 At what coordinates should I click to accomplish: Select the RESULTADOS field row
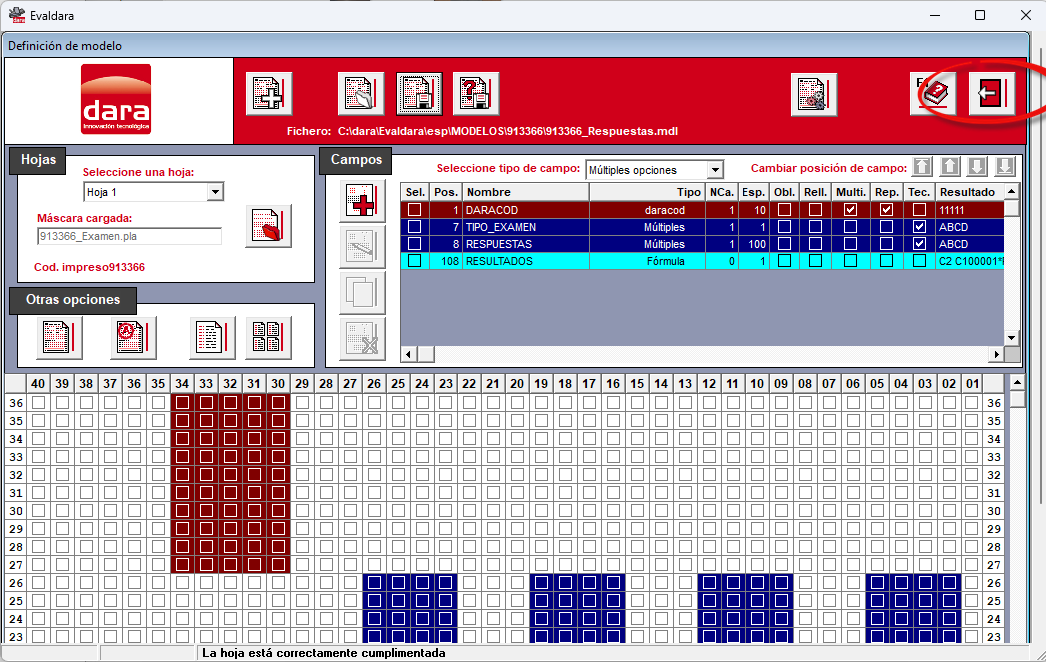(x=702, y=262)
